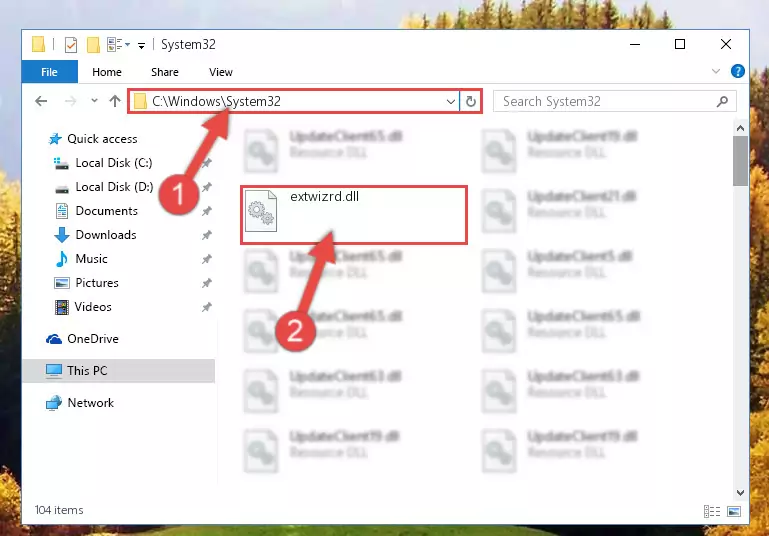Image resolution: width=769 pixels, height=536 pixels.
Task: Click the extwizrd.dll gear file icon
Action: coord(261,211)
